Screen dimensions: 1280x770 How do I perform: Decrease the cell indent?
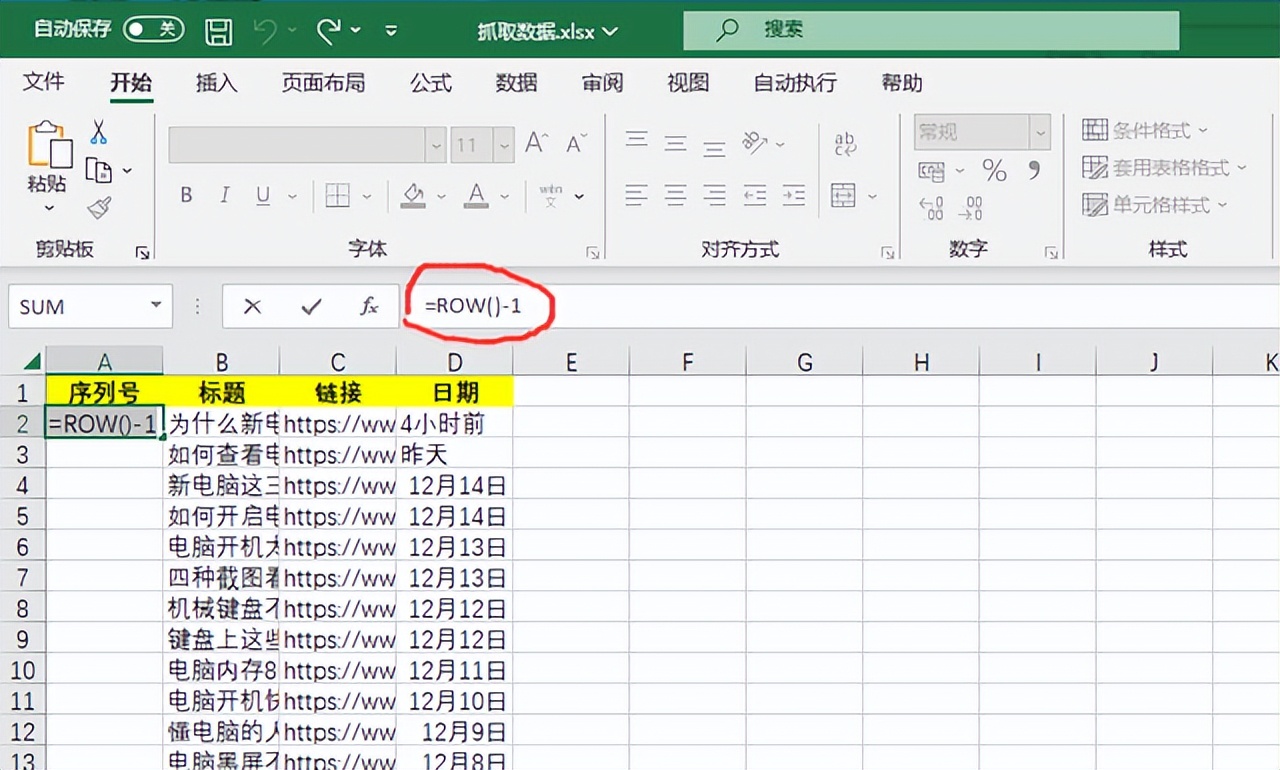coord(755,194)
